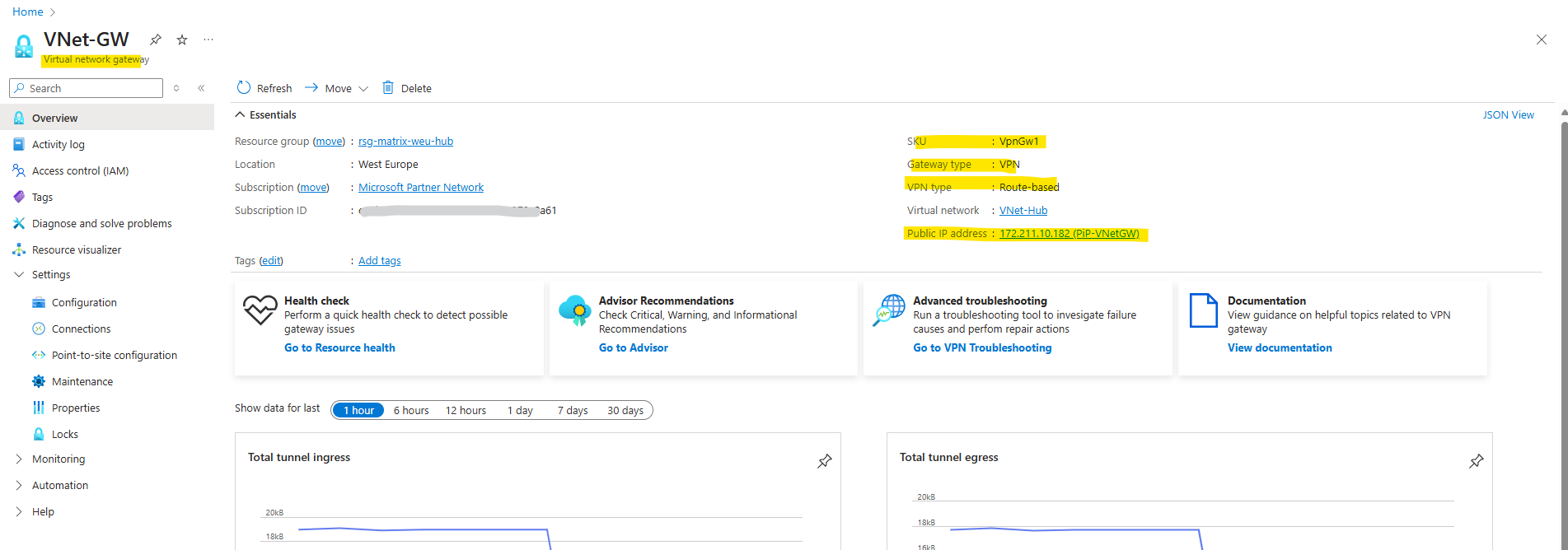Click the Connections circle icon

point(39,329)
